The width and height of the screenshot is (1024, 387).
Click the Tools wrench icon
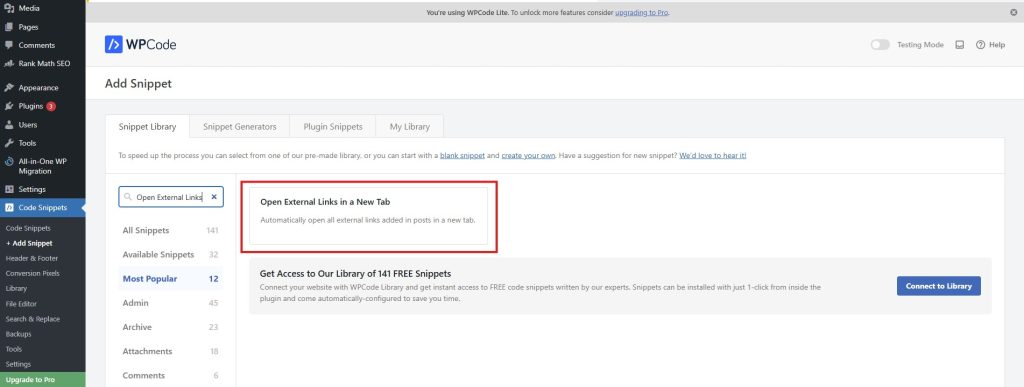tap(9, 143)
